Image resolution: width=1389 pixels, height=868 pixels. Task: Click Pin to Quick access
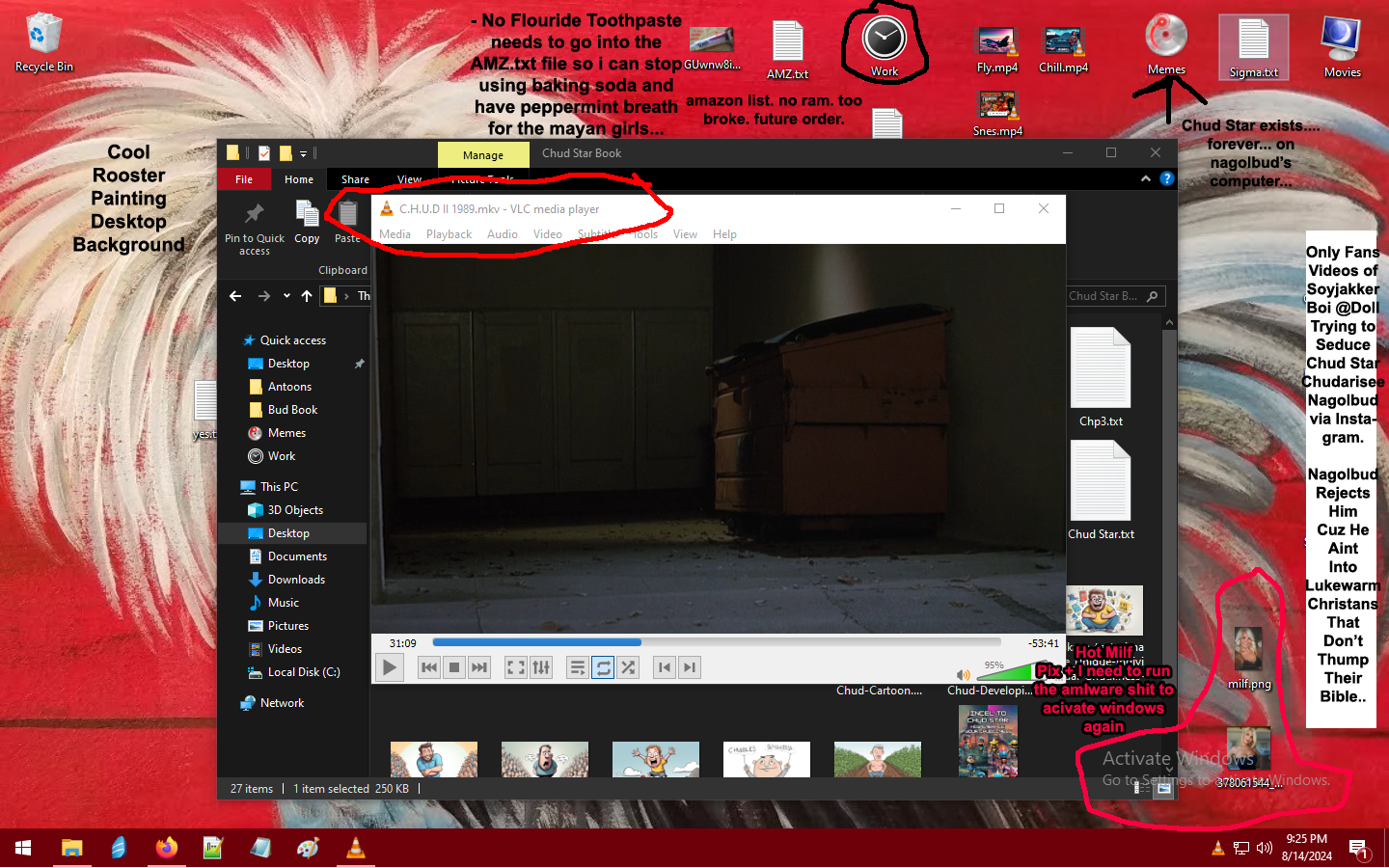(x=255, y=229)
